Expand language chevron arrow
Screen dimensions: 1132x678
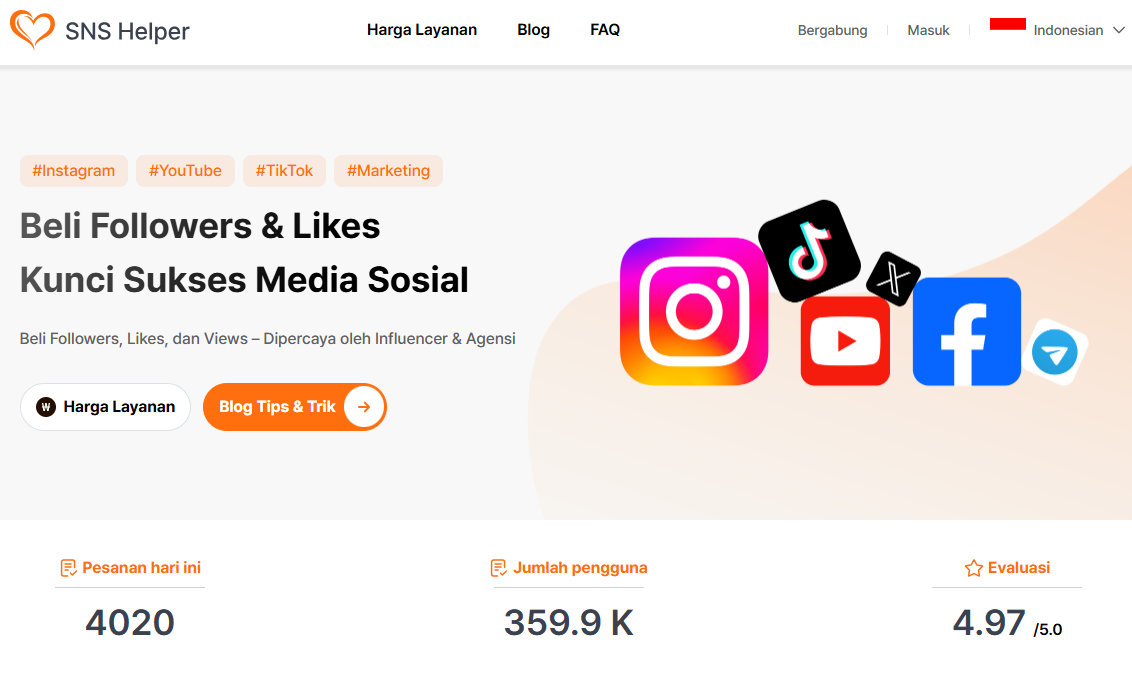point(1118,30)
